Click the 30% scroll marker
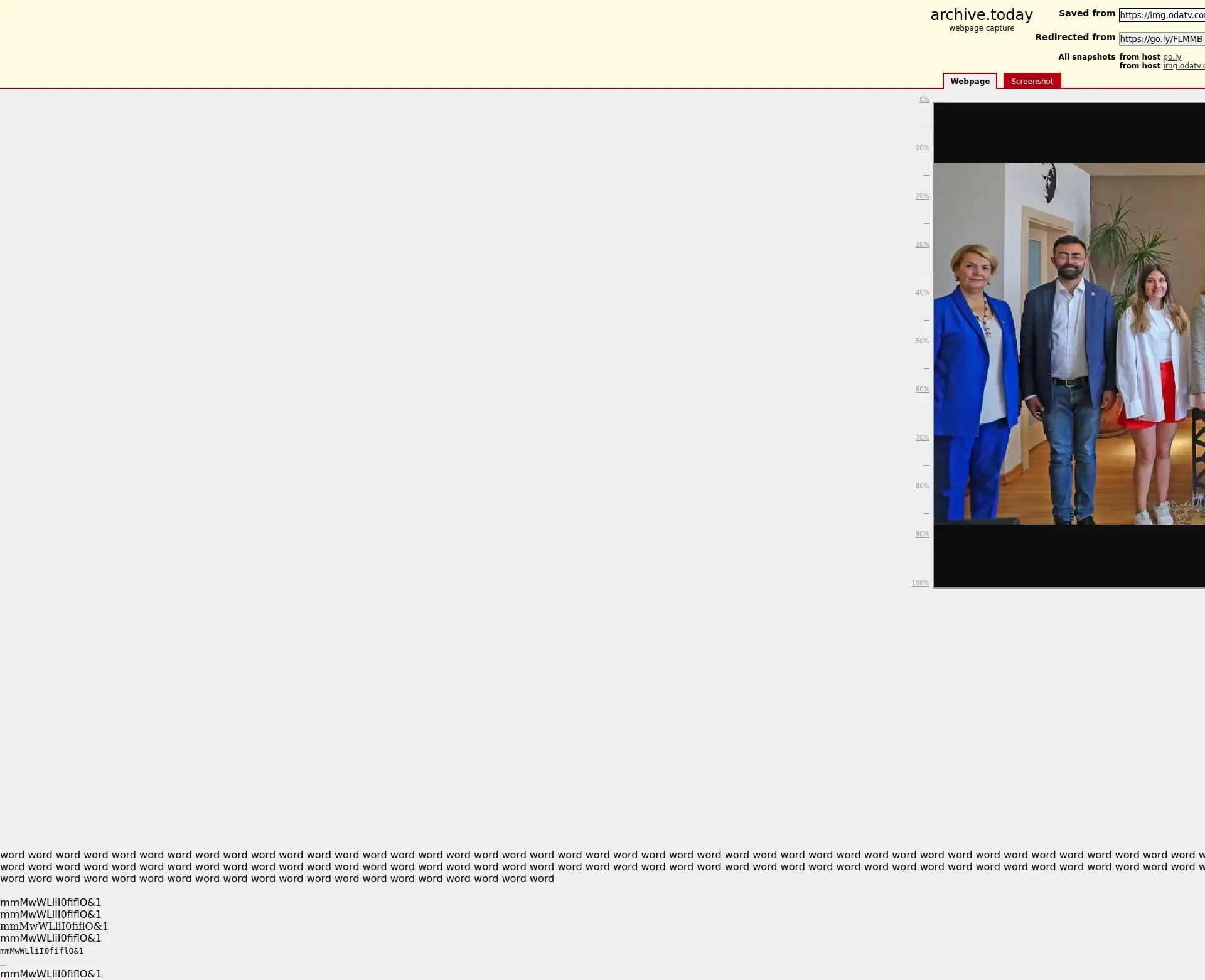 (922, 245)
